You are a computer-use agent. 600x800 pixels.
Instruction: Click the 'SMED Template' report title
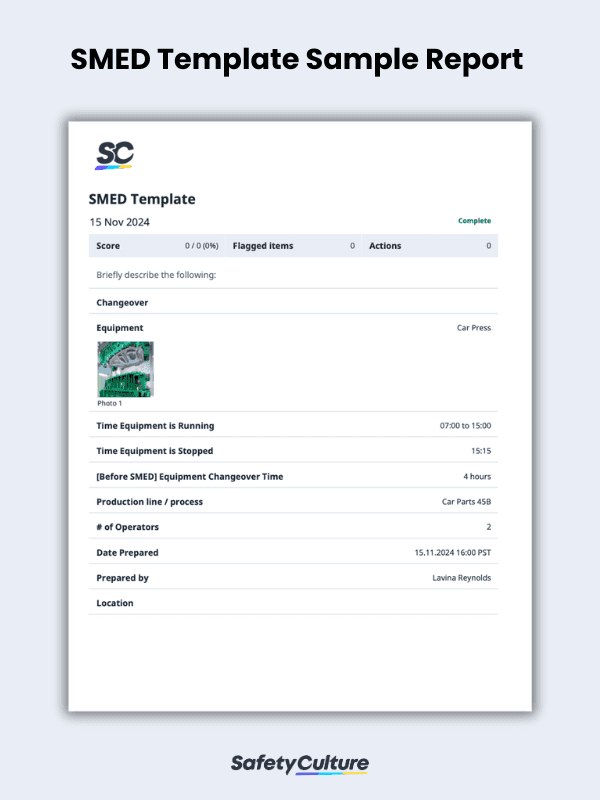[142, 199]
